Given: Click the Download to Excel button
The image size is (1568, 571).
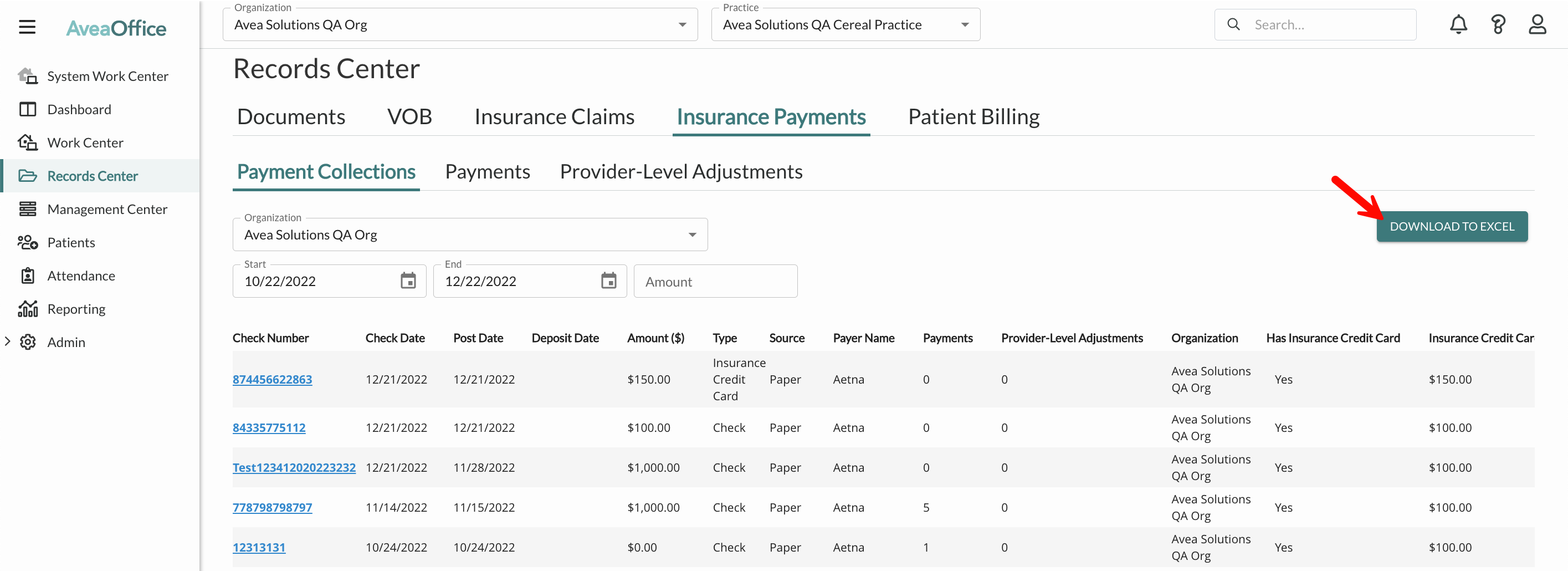Looking at the screenshot, I should (x=1452, y=226).
